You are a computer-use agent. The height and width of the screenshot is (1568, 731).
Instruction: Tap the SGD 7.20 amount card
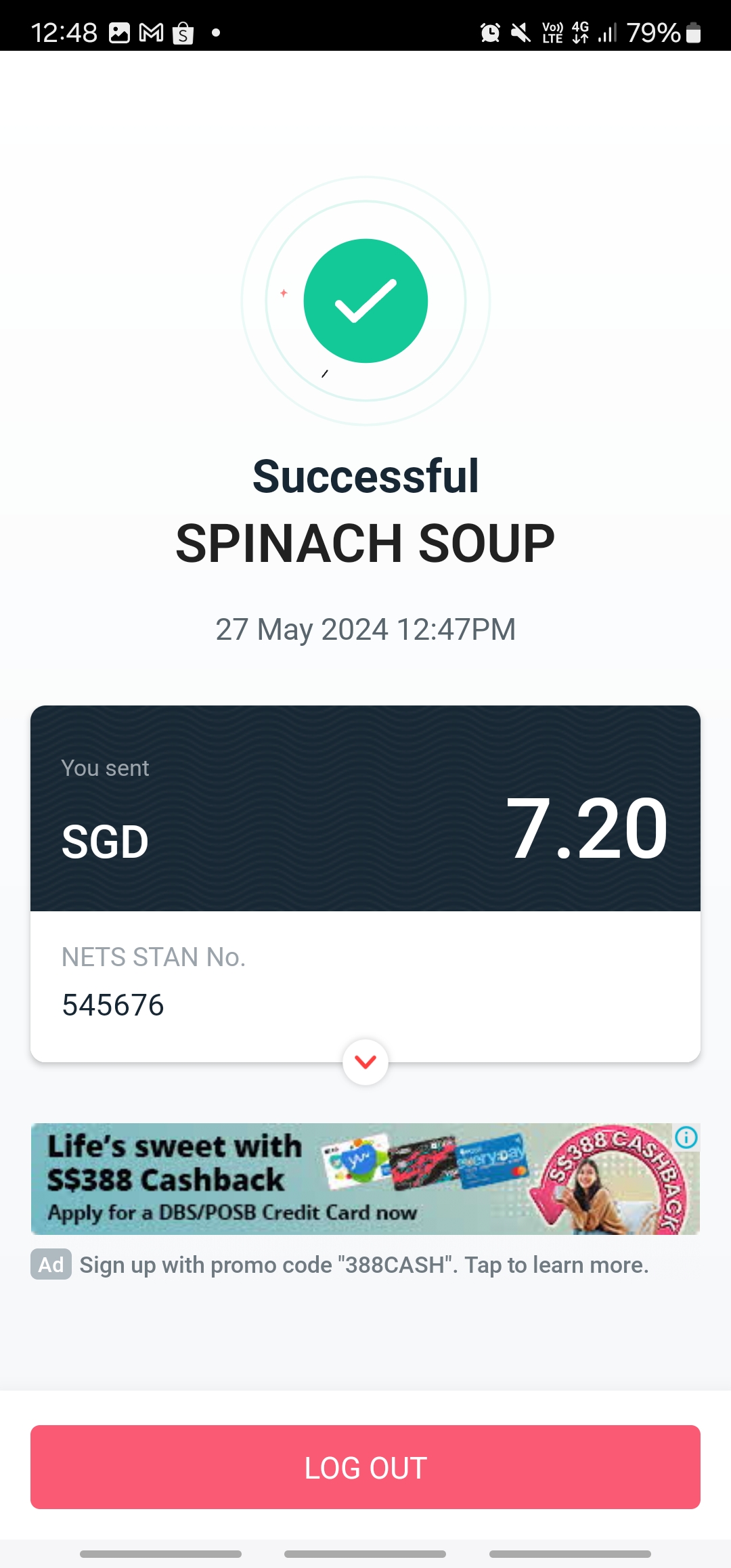(x=365, y=808)
